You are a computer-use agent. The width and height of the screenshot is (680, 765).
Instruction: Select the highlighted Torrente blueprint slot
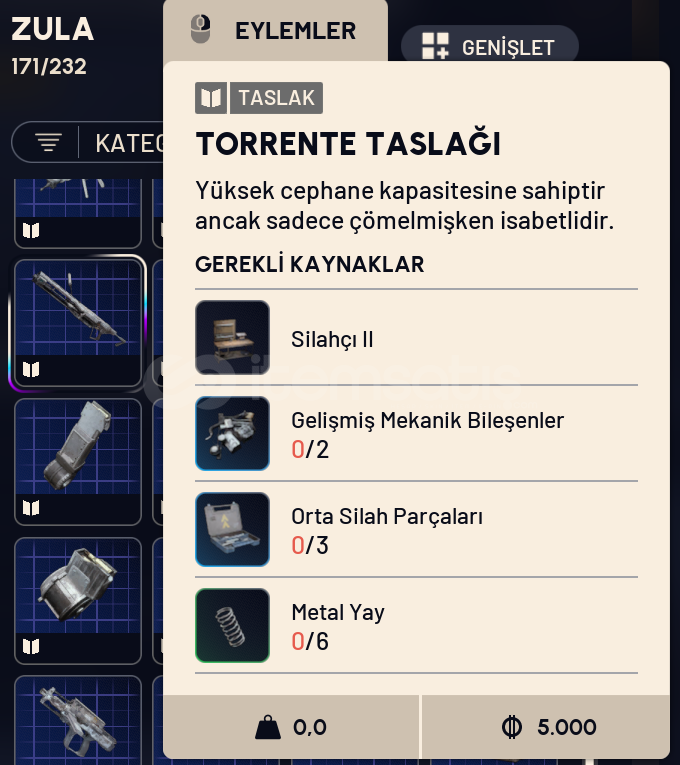click(x=78, y=323)
